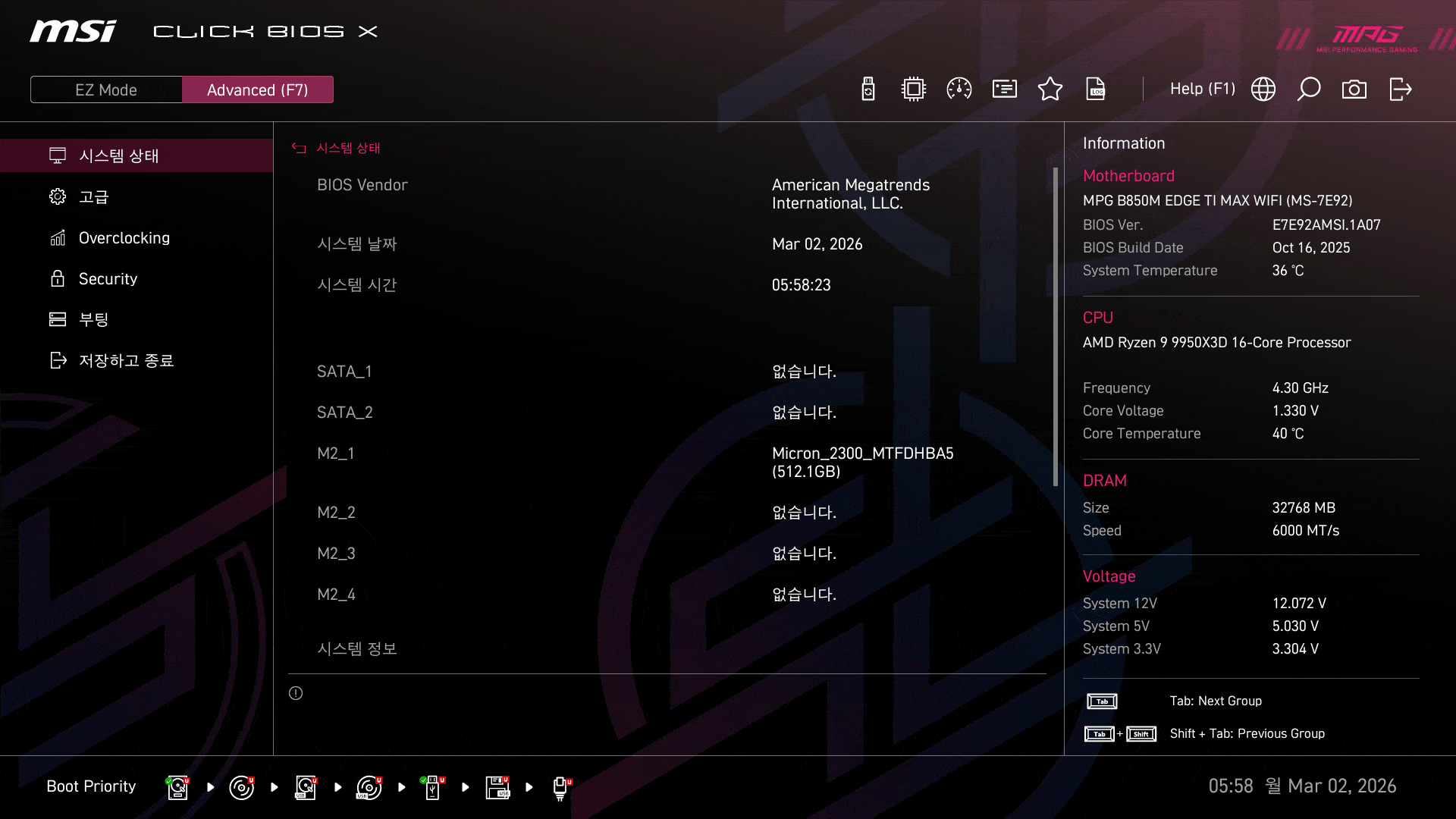Take screenshot with the camera icon

click(x=1354, y=89)
